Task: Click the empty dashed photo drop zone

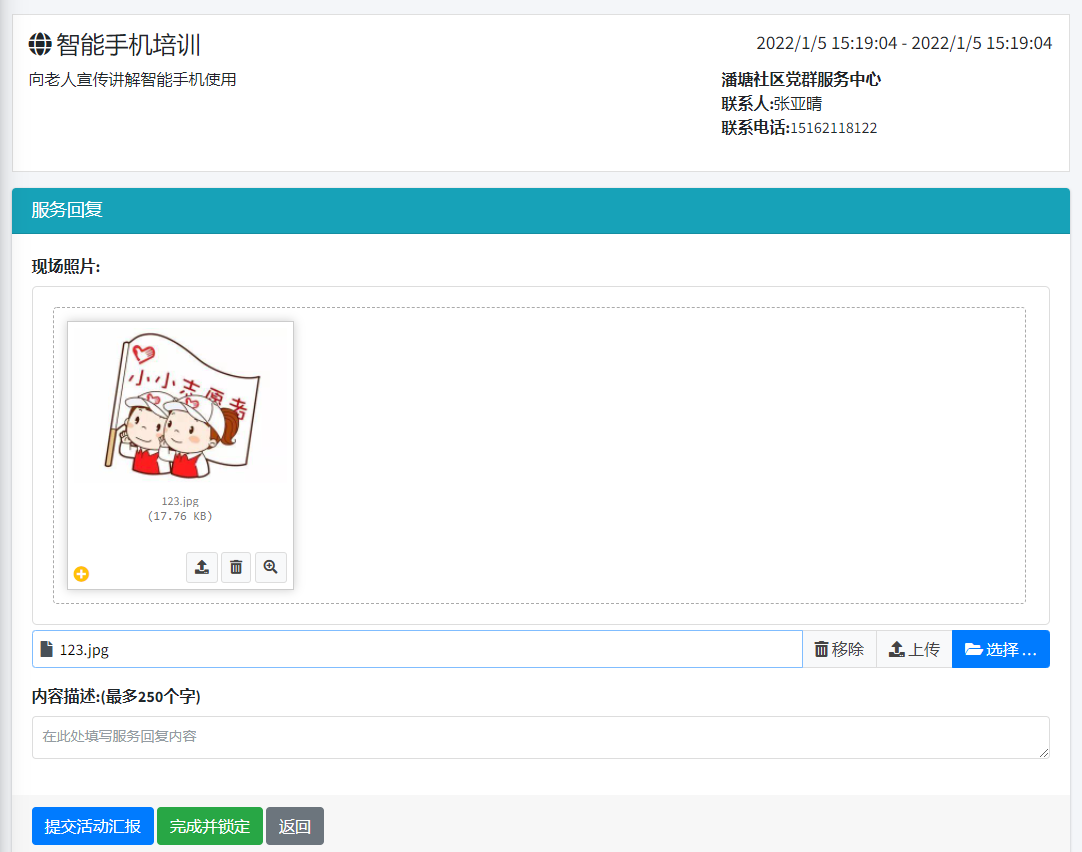Action: 660,455
